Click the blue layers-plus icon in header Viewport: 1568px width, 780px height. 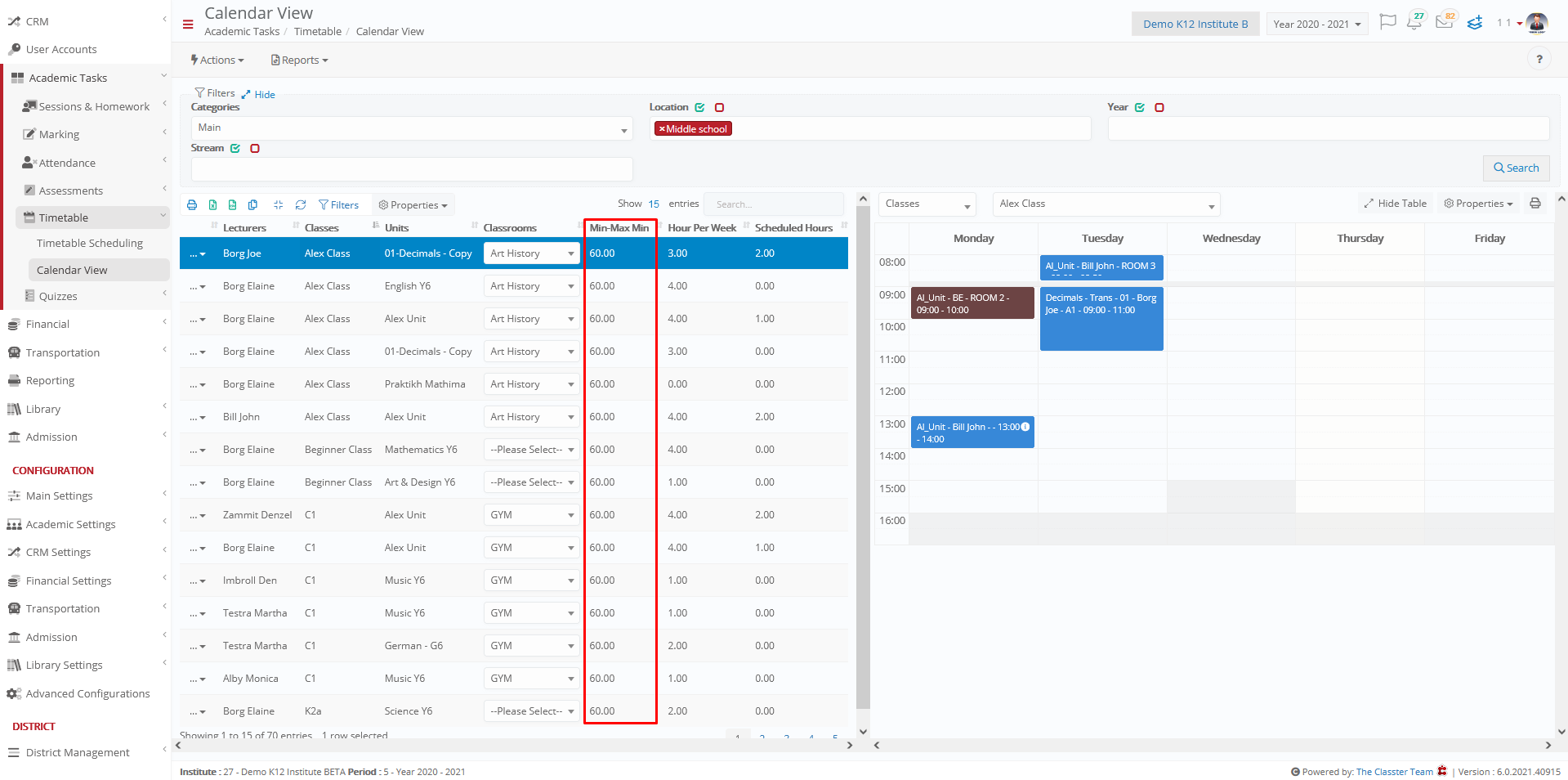(1475, 23)
